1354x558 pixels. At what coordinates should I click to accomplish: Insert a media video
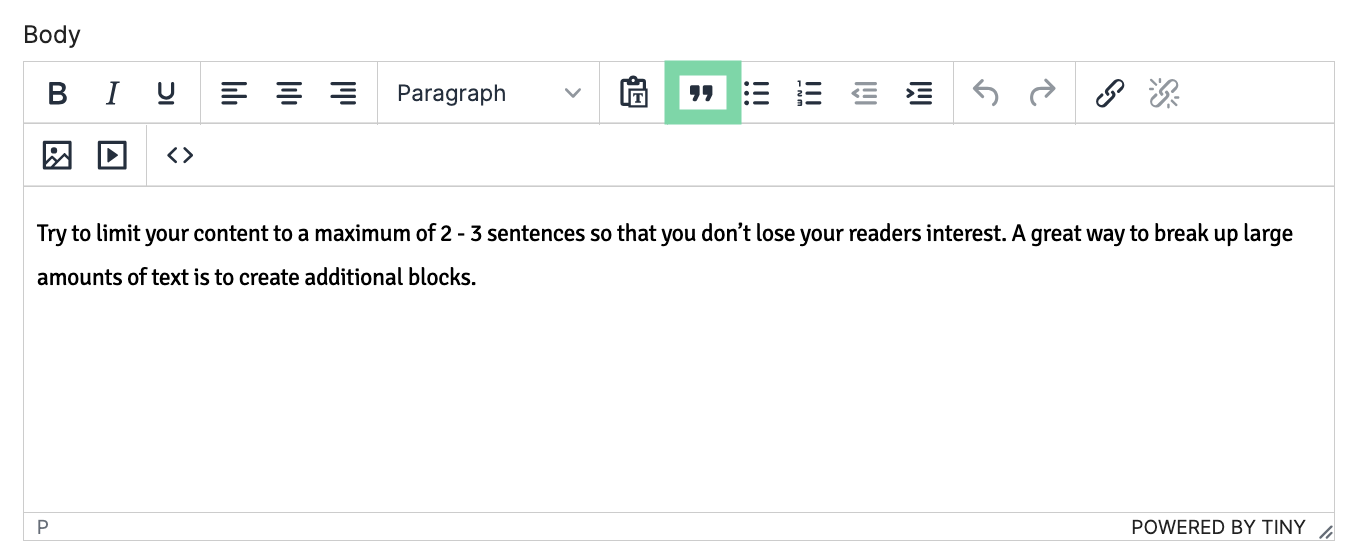(112, 155)
